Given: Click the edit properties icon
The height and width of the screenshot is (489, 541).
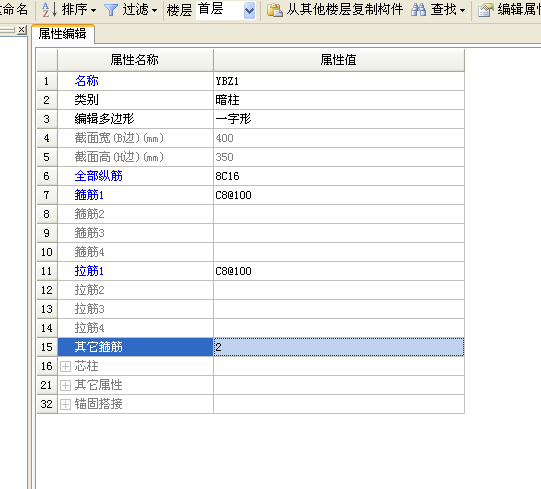Looking at the screenshot, I should click(486, 10).
